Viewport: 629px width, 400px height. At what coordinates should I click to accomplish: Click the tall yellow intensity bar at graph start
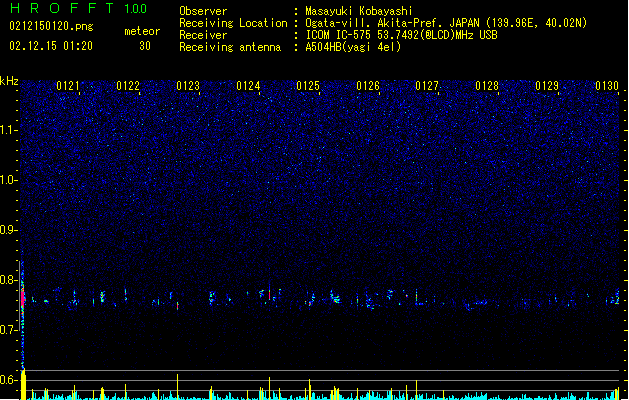[23, 385]
